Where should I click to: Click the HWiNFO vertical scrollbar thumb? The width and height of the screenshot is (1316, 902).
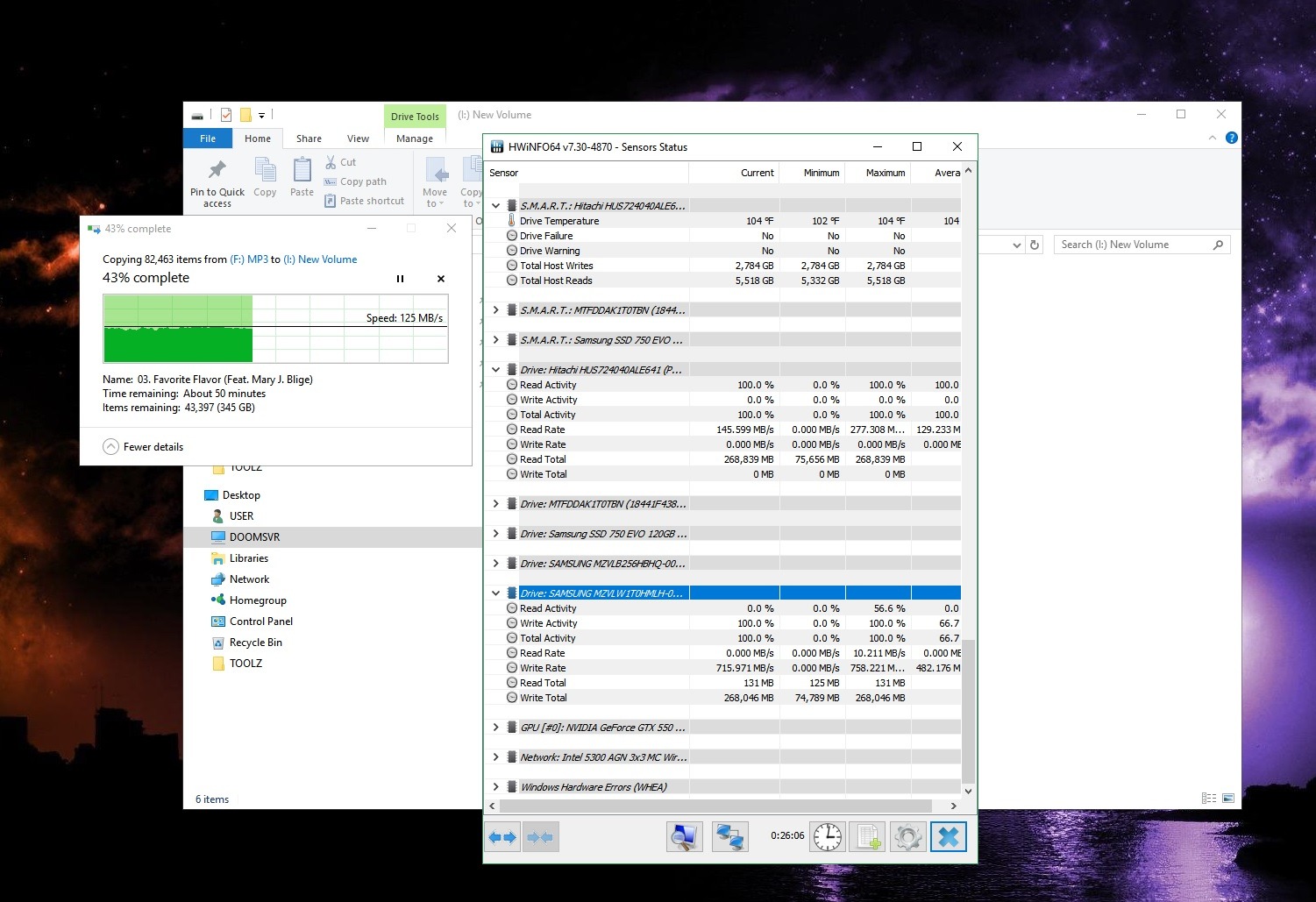pyautogui.click(x=968, y=711)
